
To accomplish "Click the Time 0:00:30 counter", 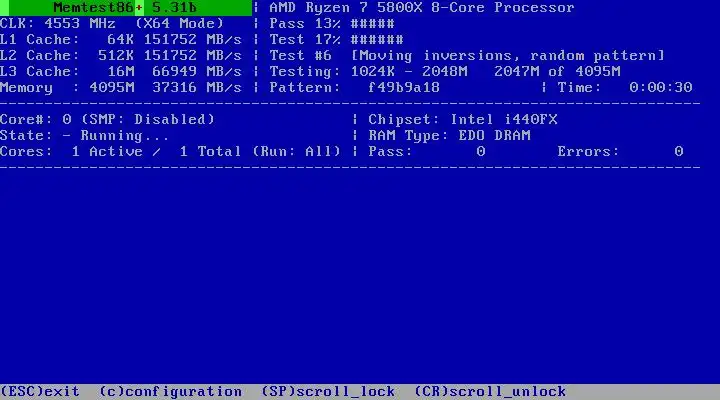I will pyautogui.click(x=624, y=88).
